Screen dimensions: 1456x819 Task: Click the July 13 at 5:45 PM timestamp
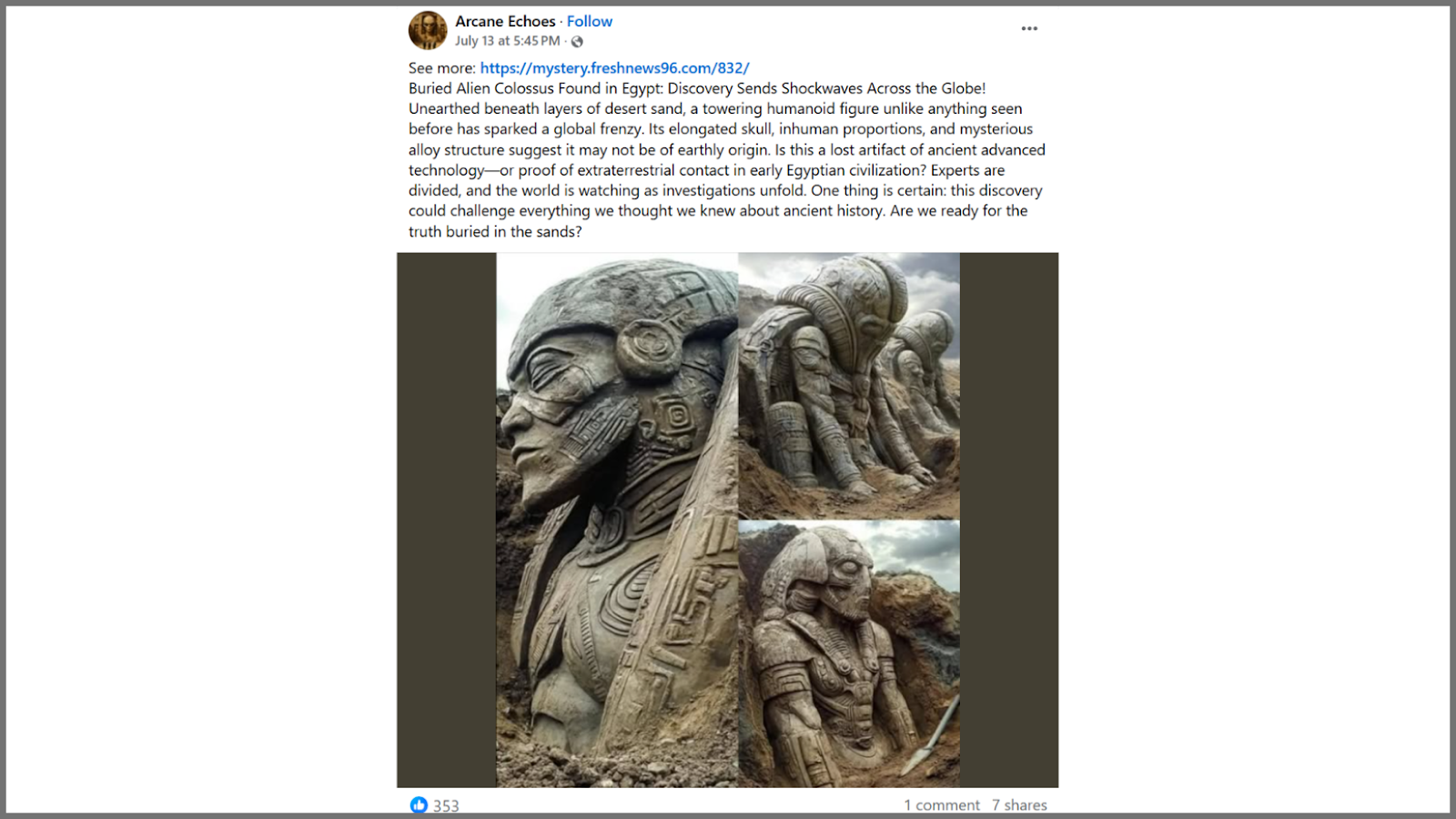(508, 41)
